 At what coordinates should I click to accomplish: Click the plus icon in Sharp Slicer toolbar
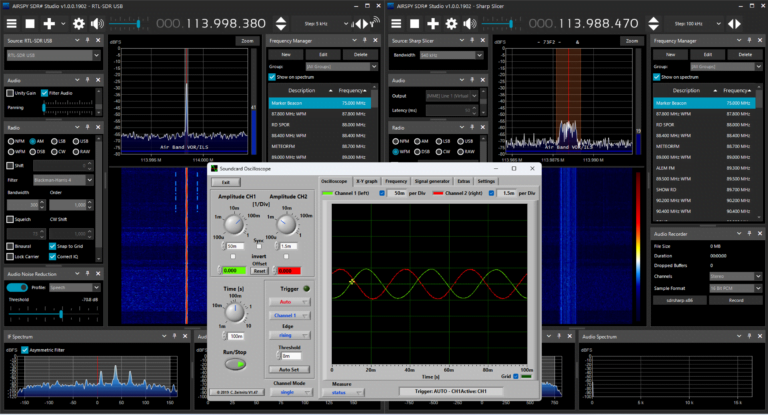point(433,24)
